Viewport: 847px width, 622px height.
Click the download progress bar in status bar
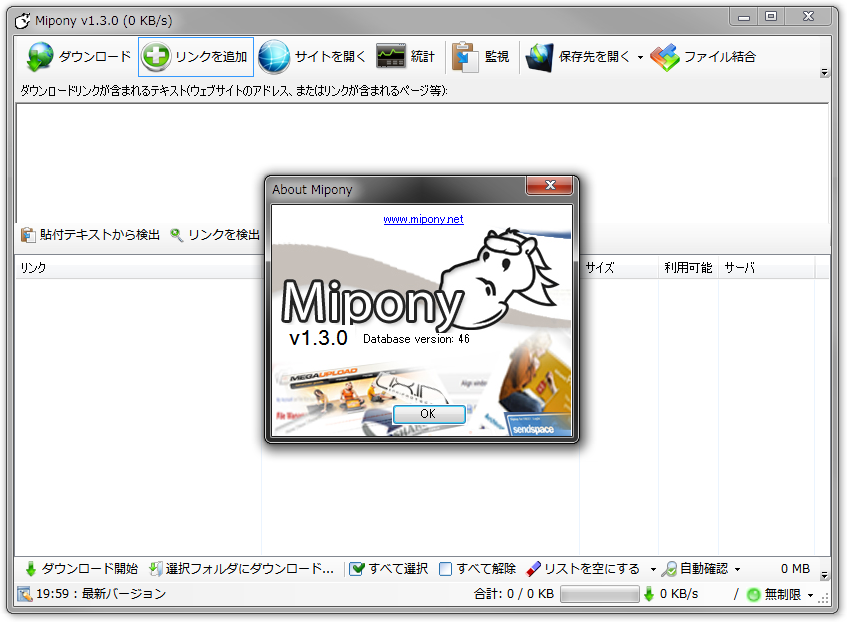tap(600, 594)
